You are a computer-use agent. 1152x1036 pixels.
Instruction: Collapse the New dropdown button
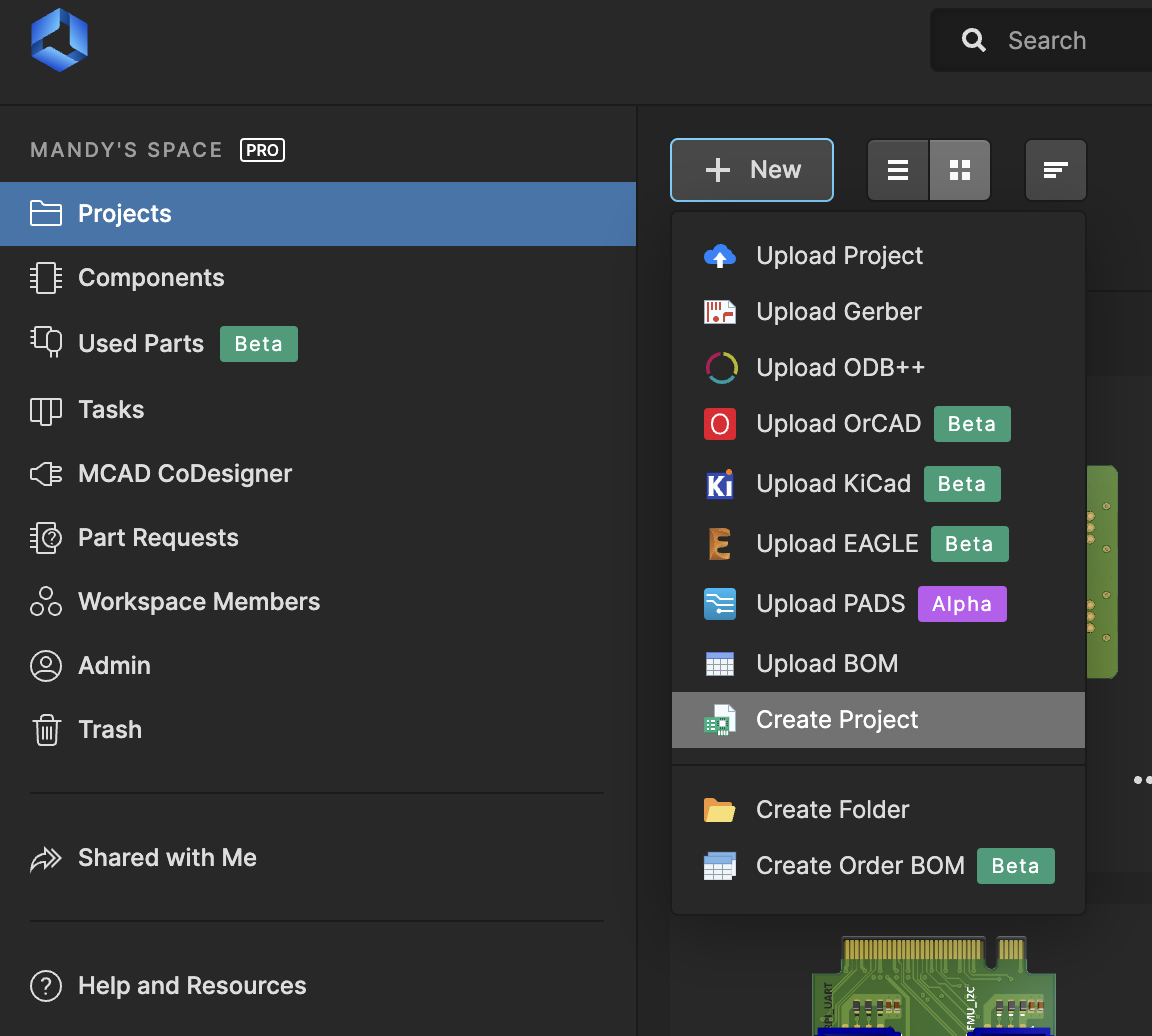[752, 170]
